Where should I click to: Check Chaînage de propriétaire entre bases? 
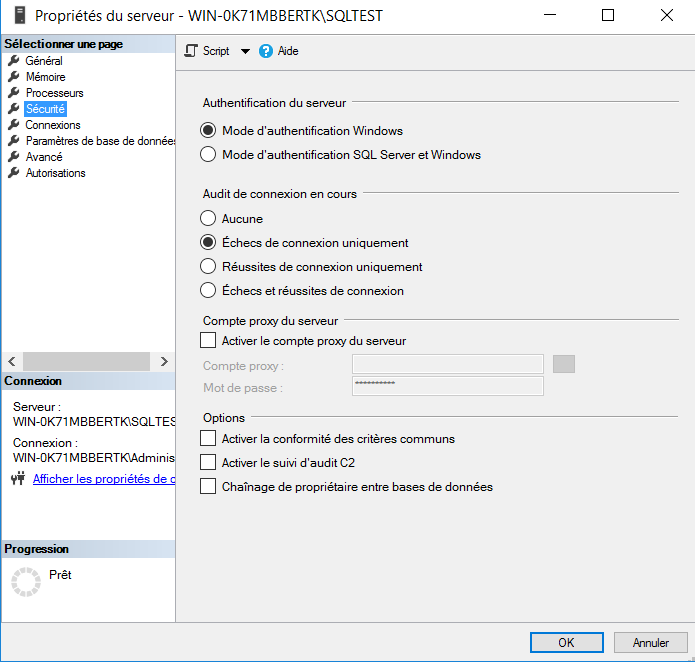point(208,487)
